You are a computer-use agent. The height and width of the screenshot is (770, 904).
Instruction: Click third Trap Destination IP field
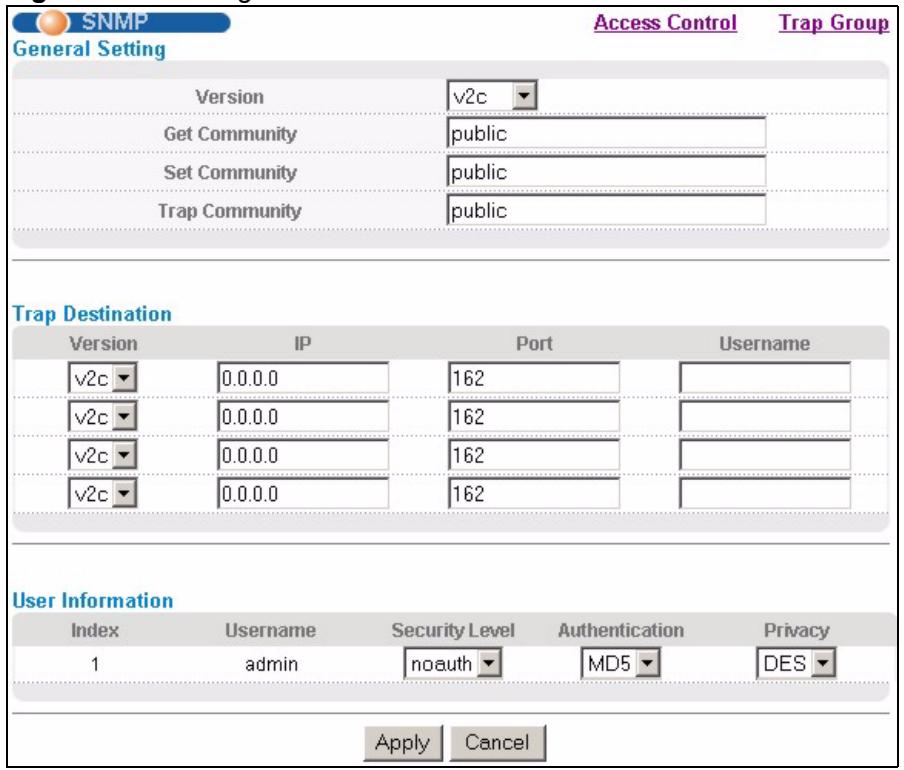click(x=303, y=455)
